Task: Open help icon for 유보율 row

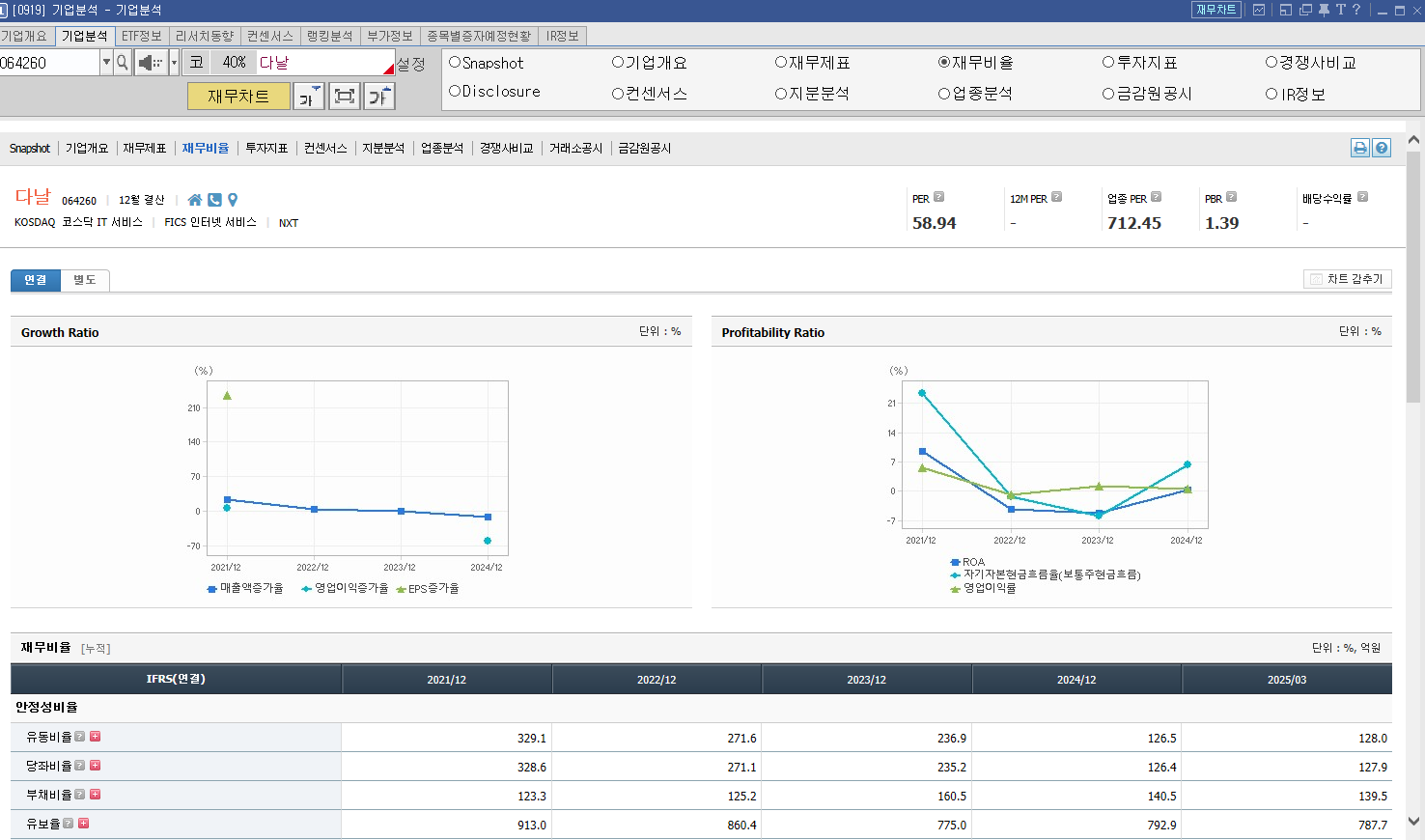Action: pyautogui.click(x=69, y=824)
